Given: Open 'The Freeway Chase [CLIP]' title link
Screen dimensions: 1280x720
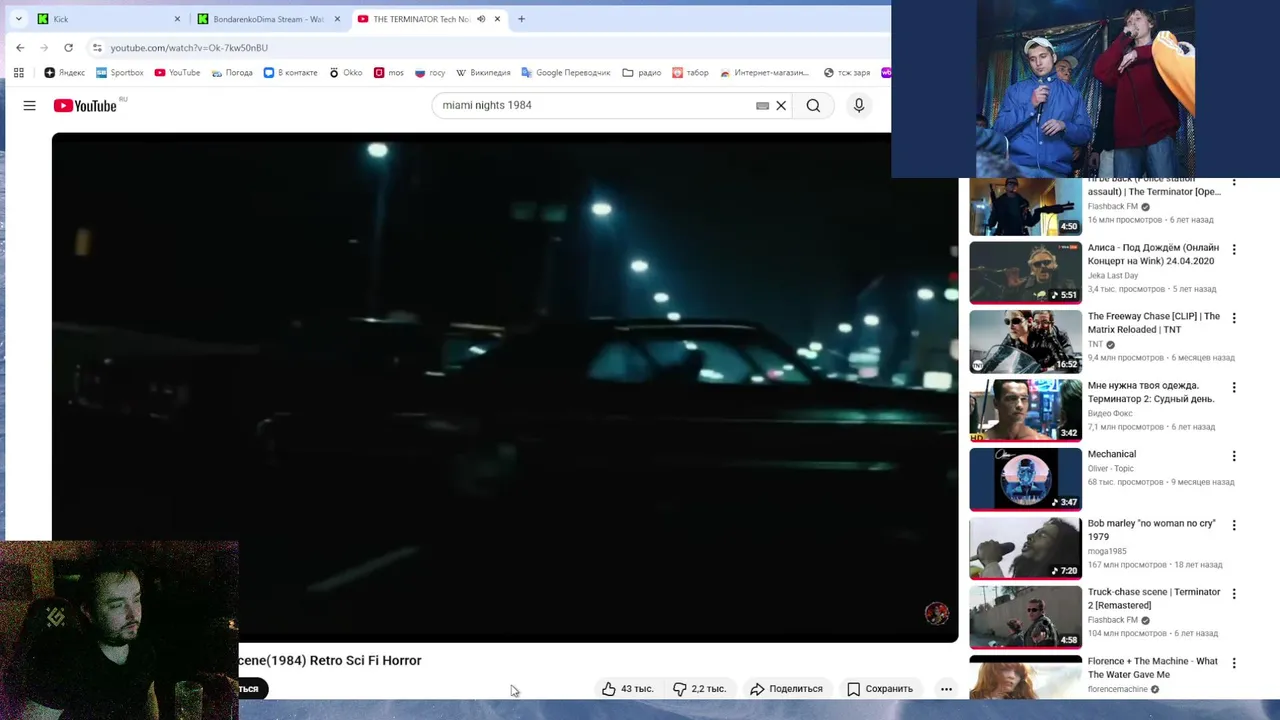Looking at the screenshot, I should pyautogui.click(x=1154, y=323).
